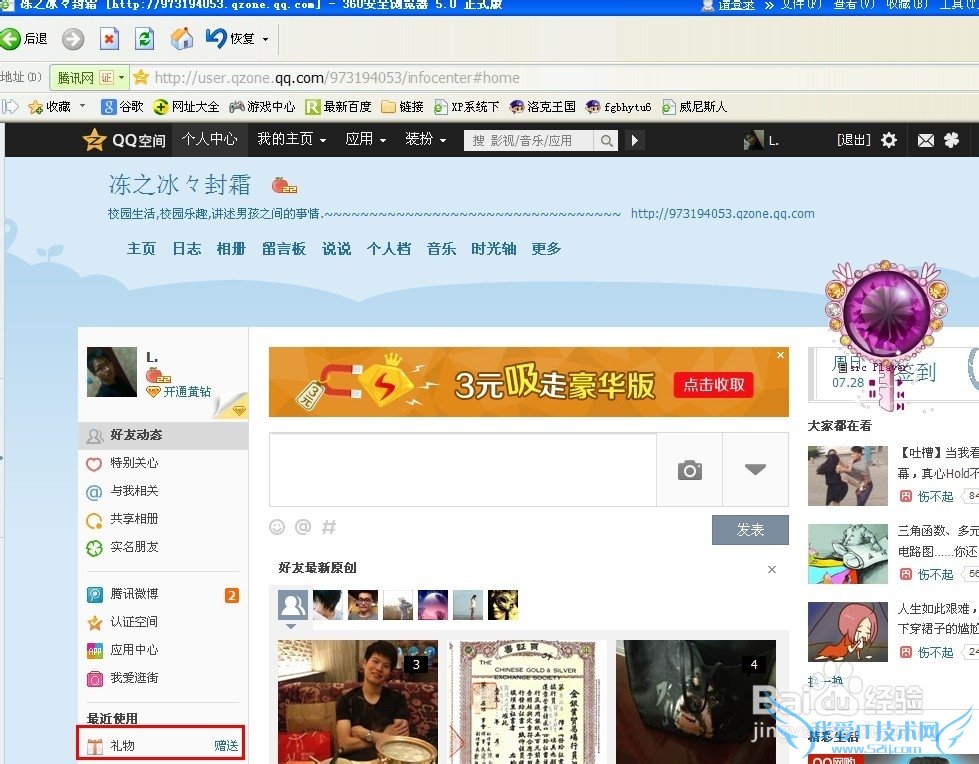Click the browser Forward arrow icon
The image size is (979, 764).
(73, 39)
